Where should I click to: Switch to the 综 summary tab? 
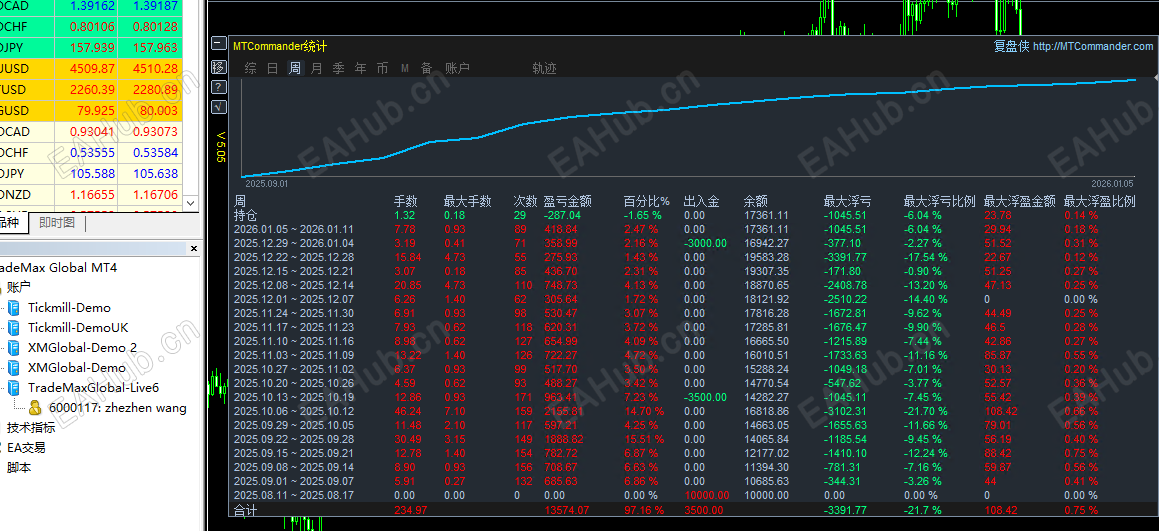(251, 68)
